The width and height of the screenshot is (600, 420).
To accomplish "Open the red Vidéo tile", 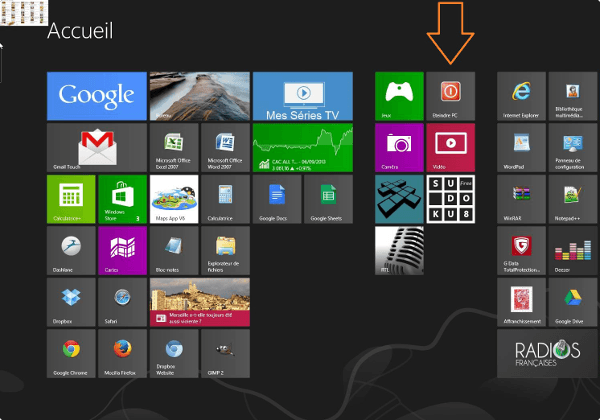I will [x=451, y=148].
